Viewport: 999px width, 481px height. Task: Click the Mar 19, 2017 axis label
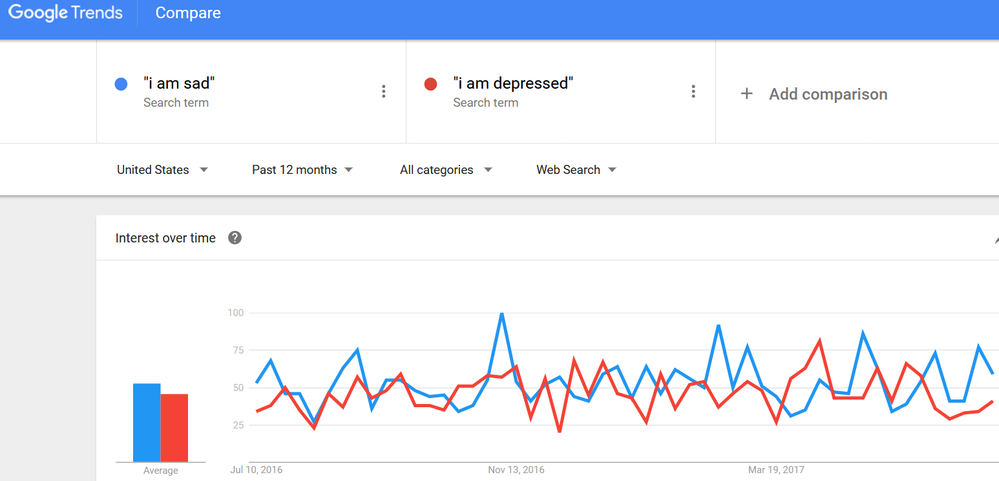click(776, 470)
